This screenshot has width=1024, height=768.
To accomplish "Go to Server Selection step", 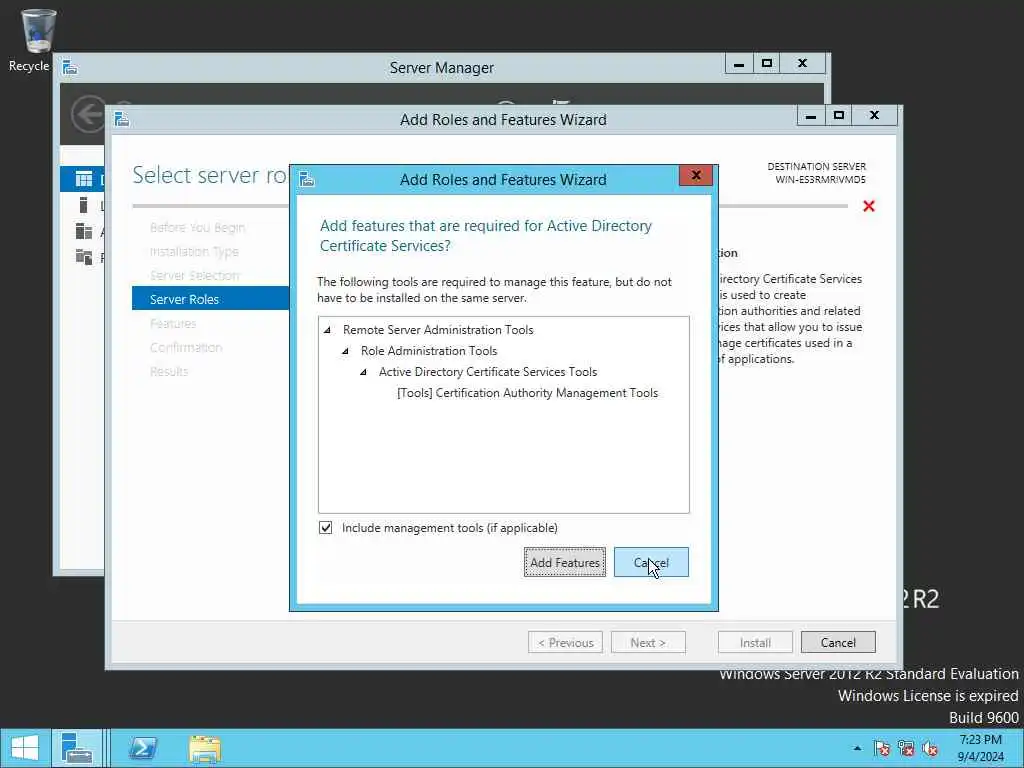I will (x=195, y=276).
